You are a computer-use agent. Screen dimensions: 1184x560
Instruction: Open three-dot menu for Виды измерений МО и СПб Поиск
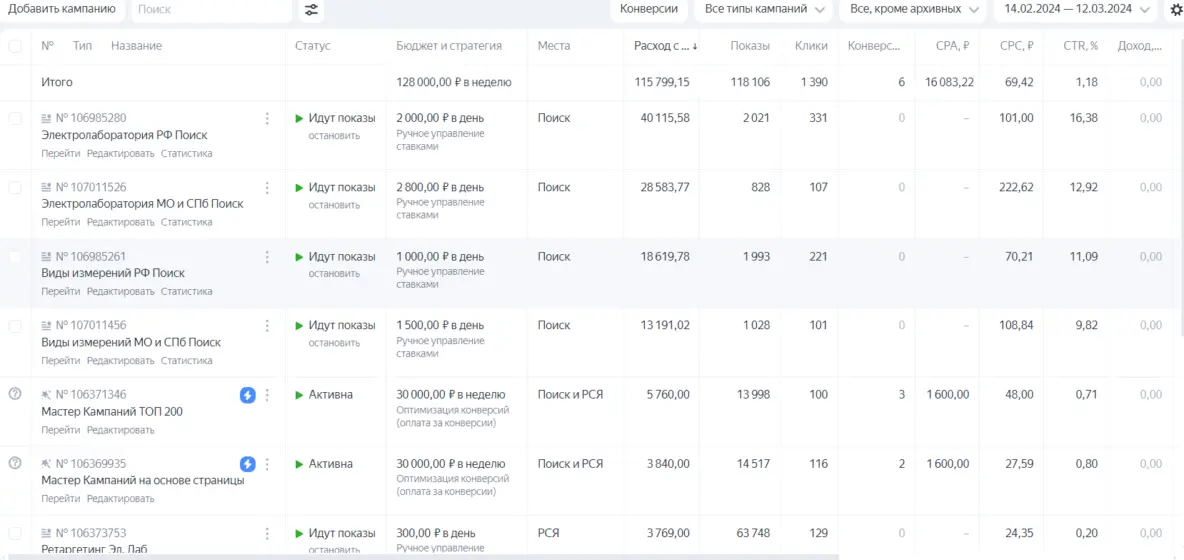267,326
